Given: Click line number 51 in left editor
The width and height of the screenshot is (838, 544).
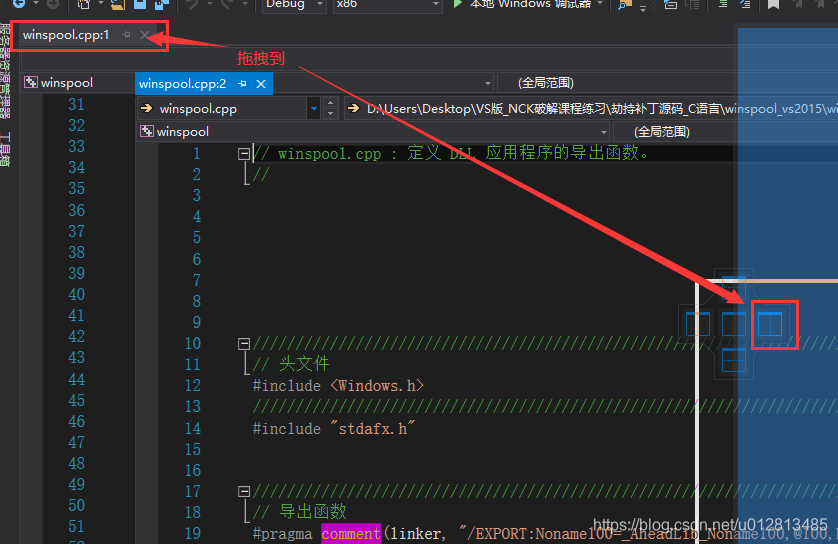Looking at the screenshot, I should point(76,527).
